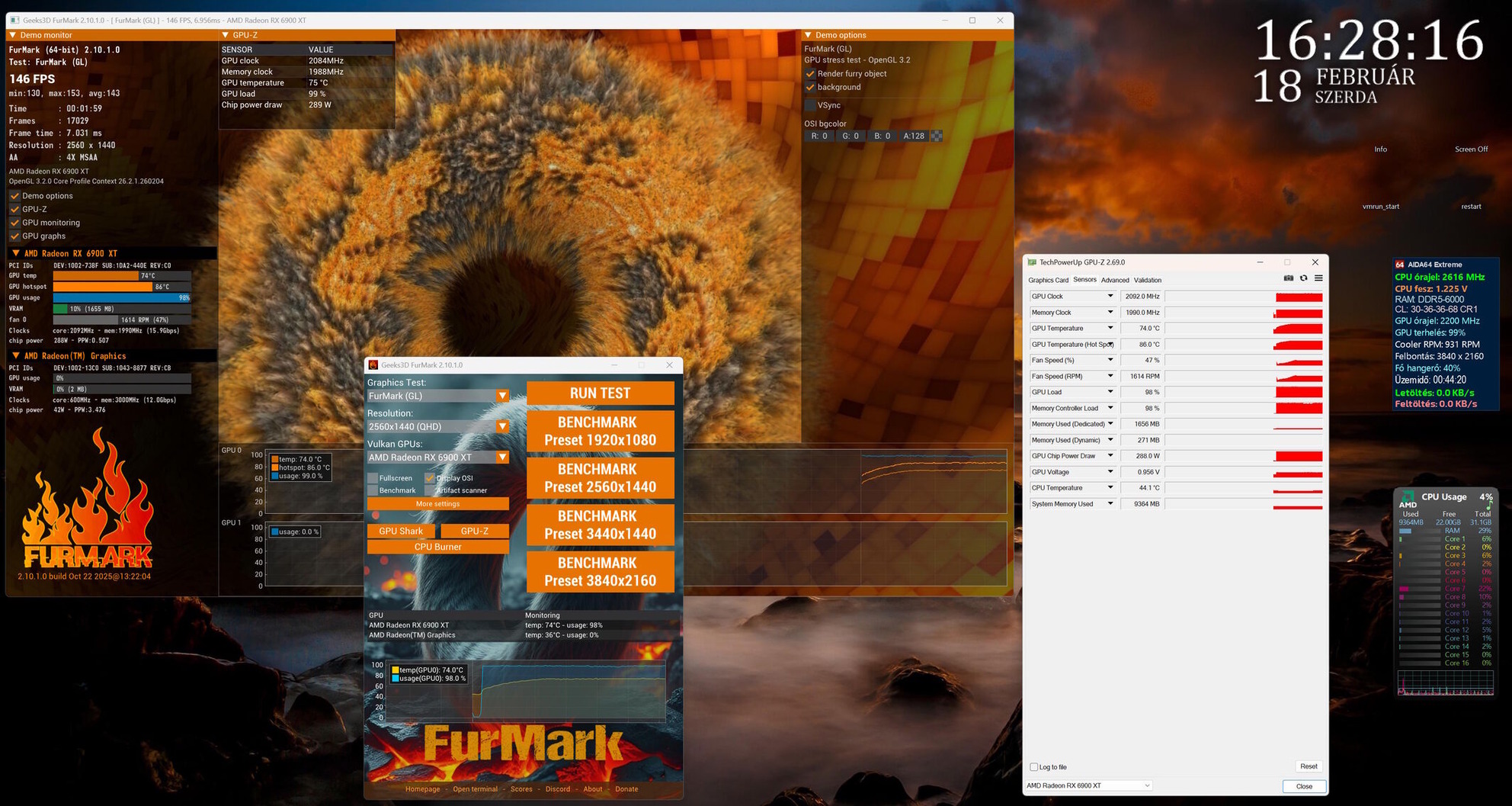Disable the background checkbox in Demo options
Screen dimensions: 1512x806
tap(810, 87)
